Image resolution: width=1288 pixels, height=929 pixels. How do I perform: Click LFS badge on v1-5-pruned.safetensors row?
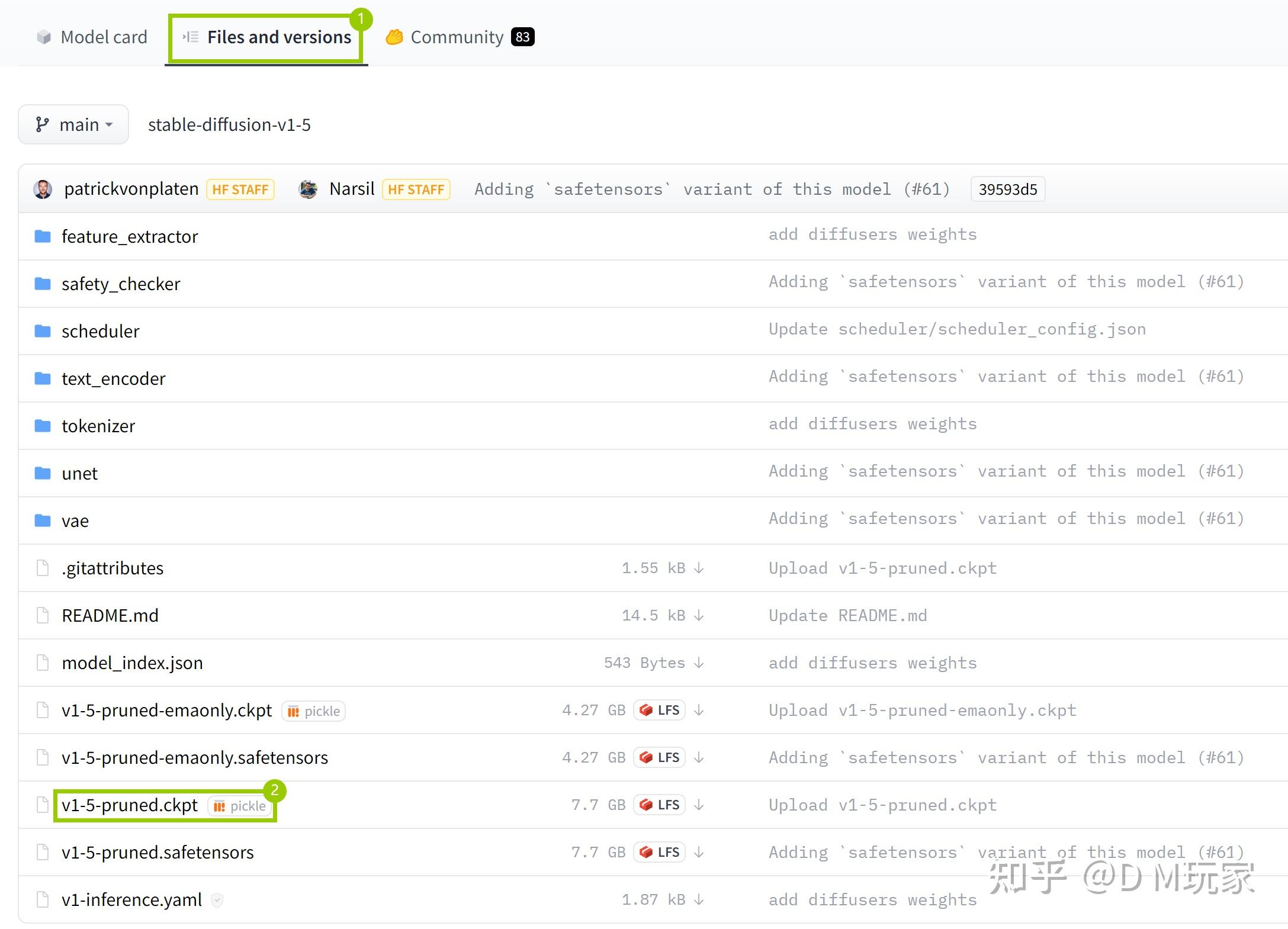tap(659, 852)
